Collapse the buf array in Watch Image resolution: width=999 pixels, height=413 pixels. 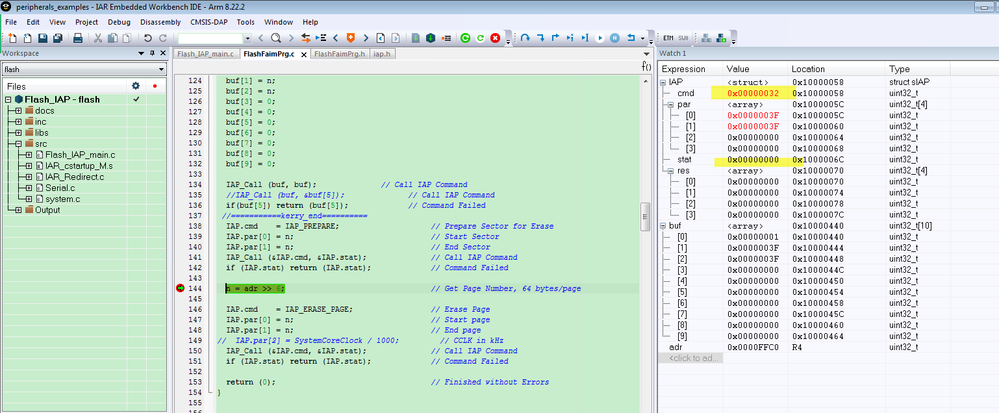pos(663,226)
